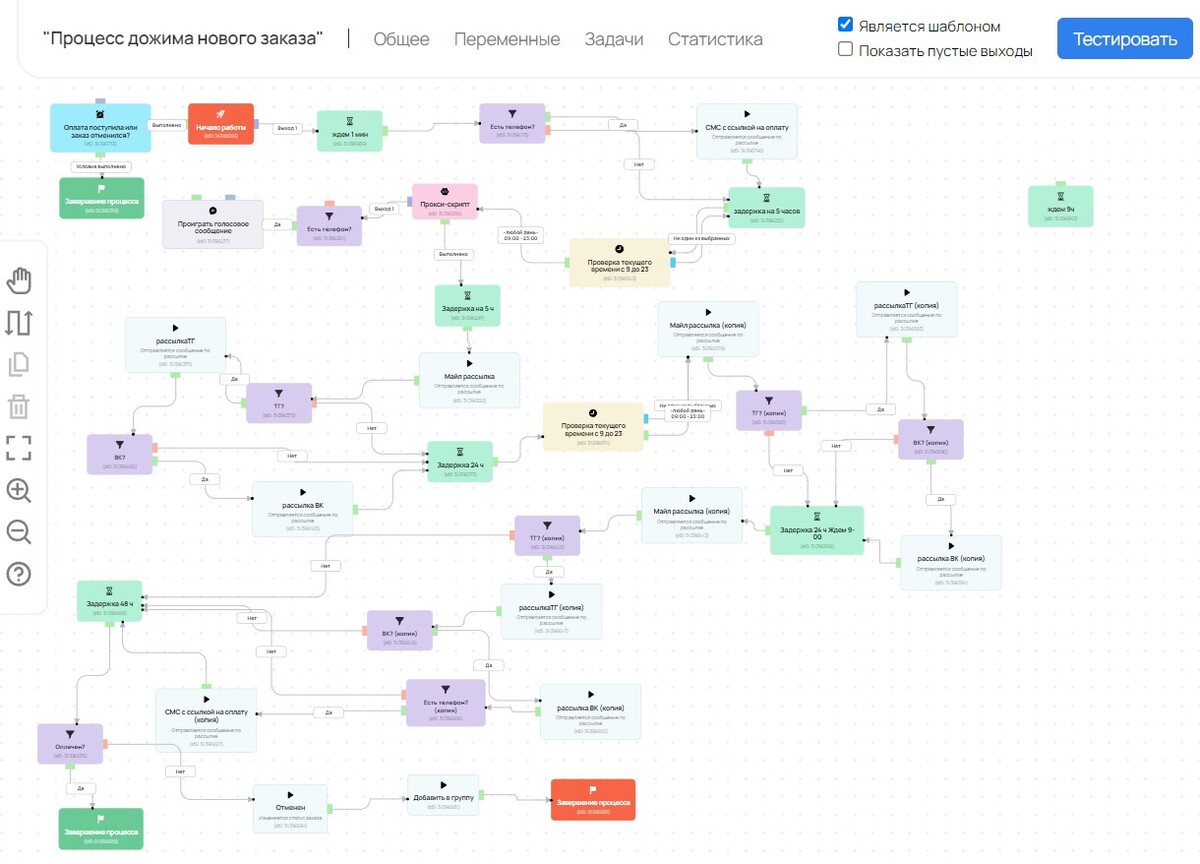Click the vertical swap arrows icon

(19, 323)
